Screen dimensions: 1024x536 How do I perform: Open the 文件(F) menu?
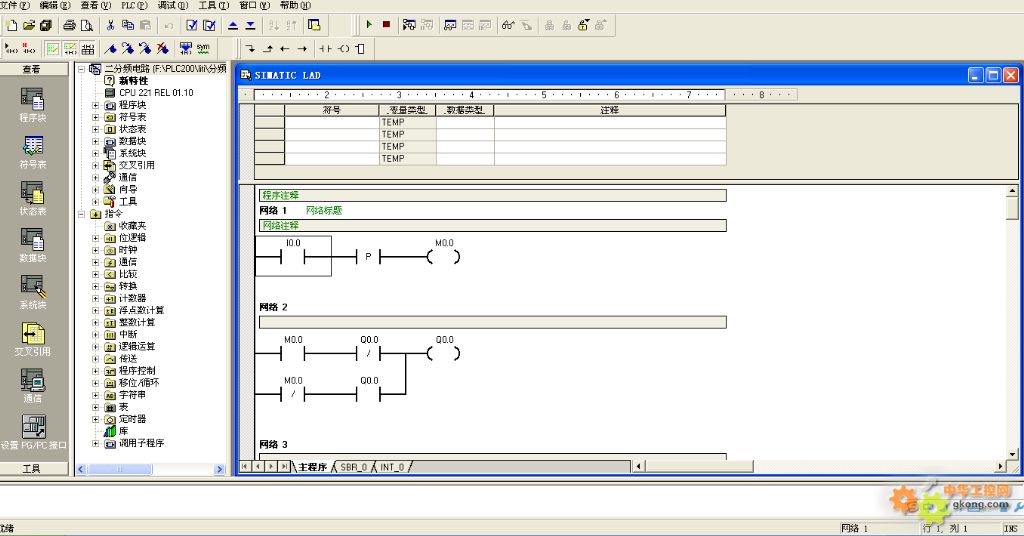click(14, 5)
